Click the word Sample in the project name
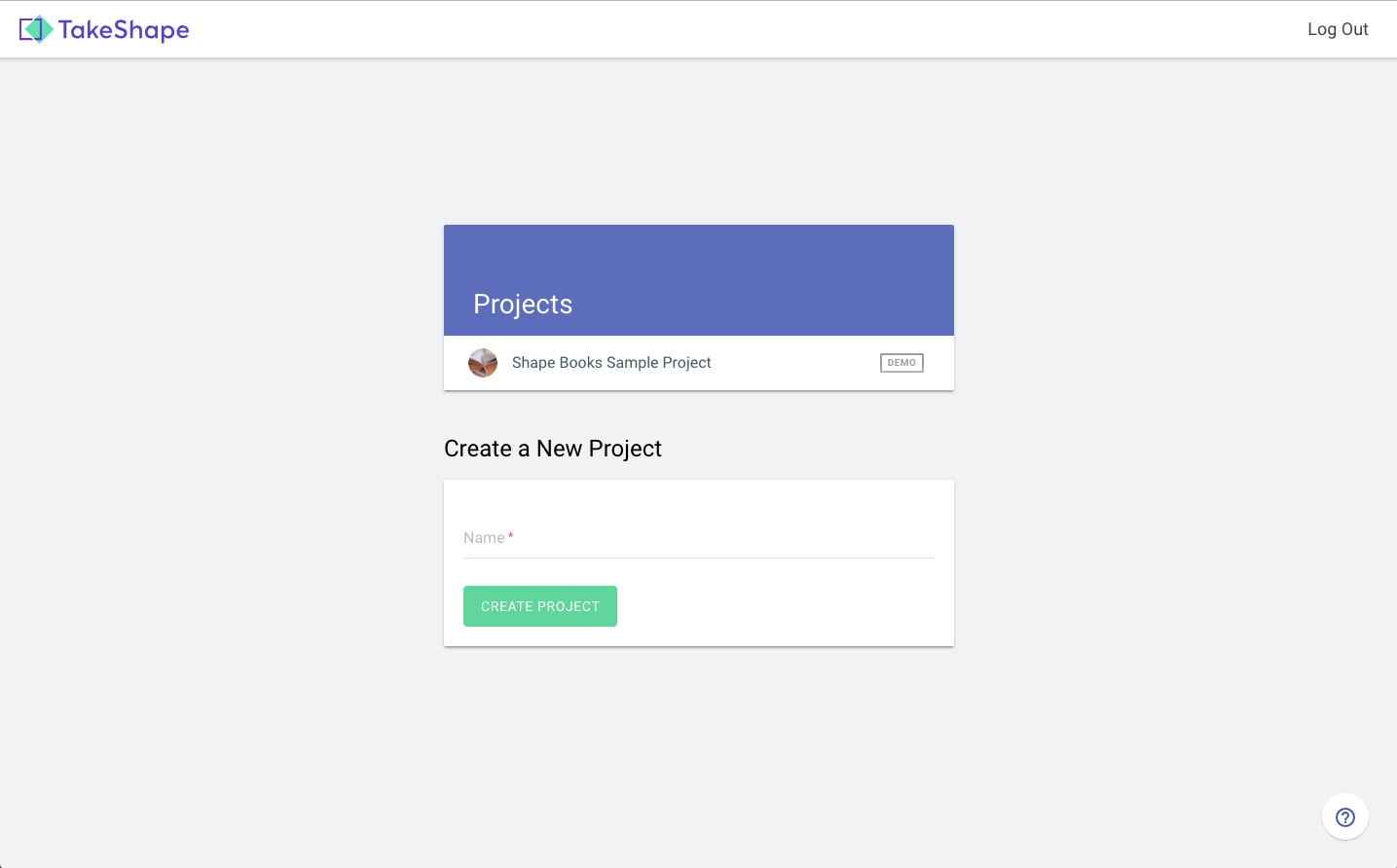The image size is (1397, 868). pos(632,363)
